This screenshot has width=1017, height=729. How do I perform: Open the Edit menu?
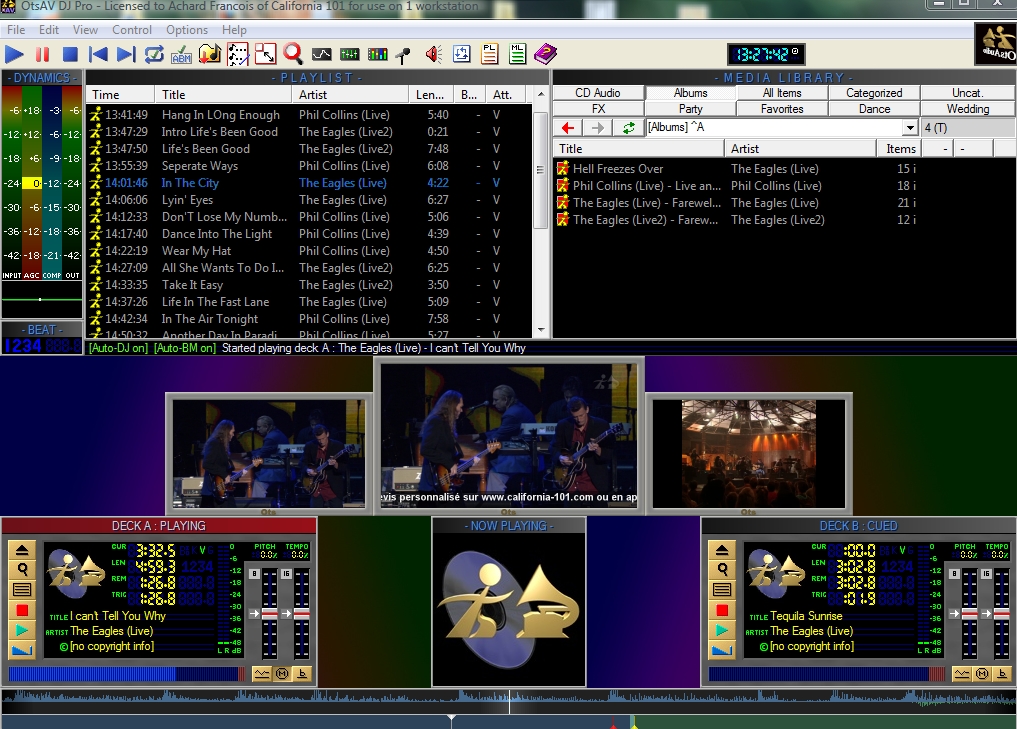coord(49,30)
